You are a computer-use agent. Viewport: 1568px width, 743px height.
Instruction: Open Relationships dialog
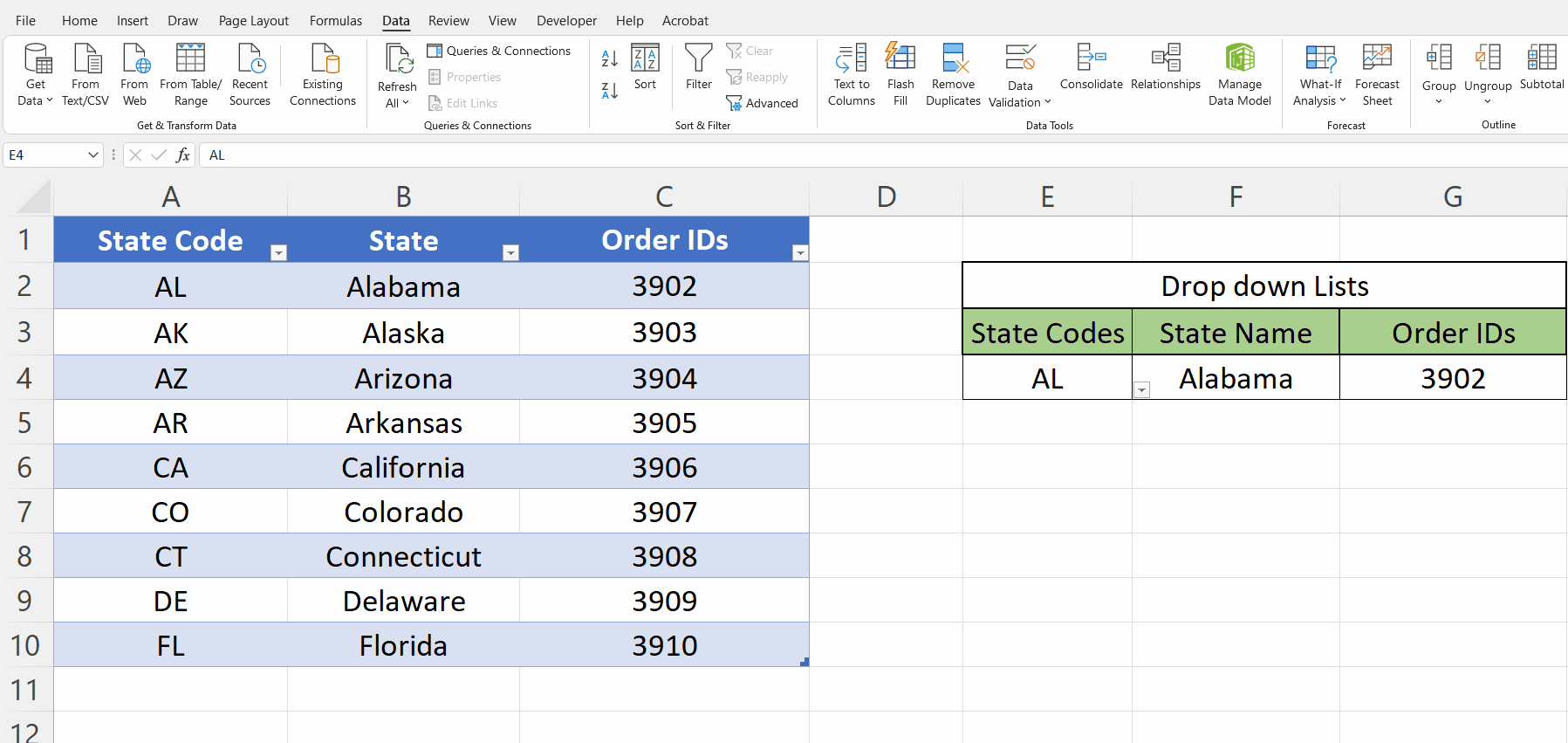click(x=1166, y=67)
